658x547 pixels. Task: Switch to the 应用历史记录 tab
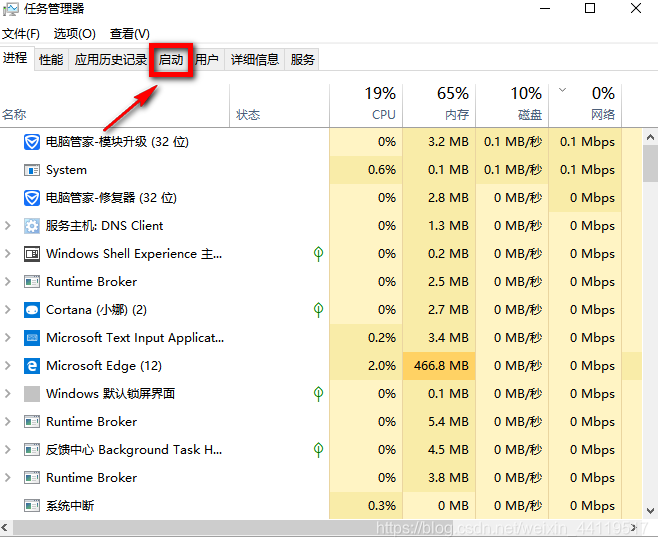(111, 60)
